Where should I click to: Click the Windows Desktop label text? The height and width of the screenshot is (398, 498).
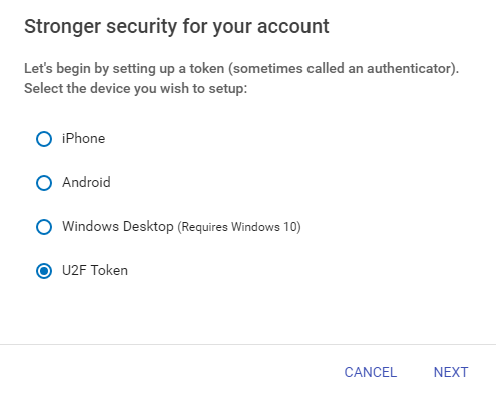tap(118, 226)
